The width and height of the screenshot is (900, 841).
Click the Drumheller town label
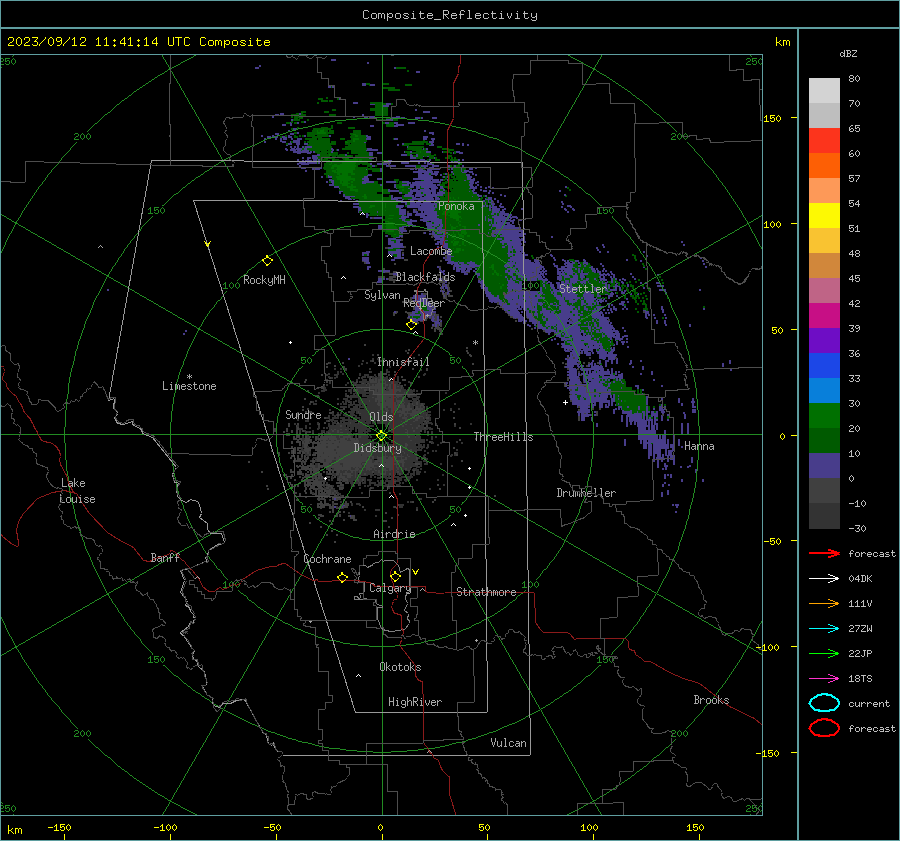tap(586, 493)
